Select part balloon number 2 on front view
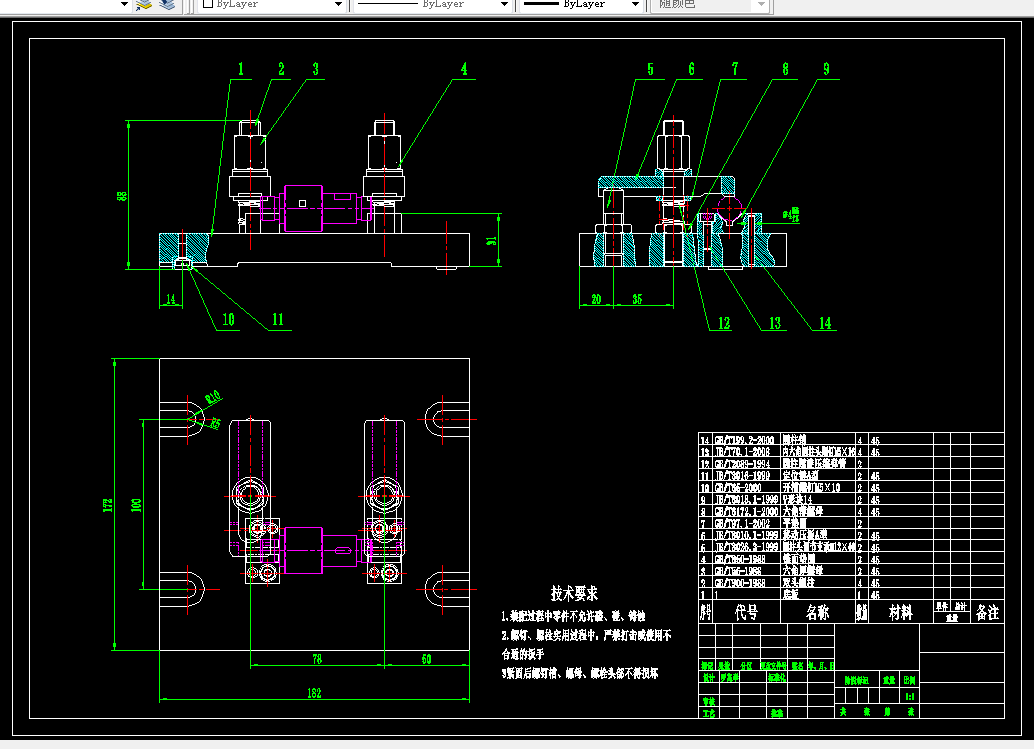Screen dimensions: 1034x749 (281, 69)
